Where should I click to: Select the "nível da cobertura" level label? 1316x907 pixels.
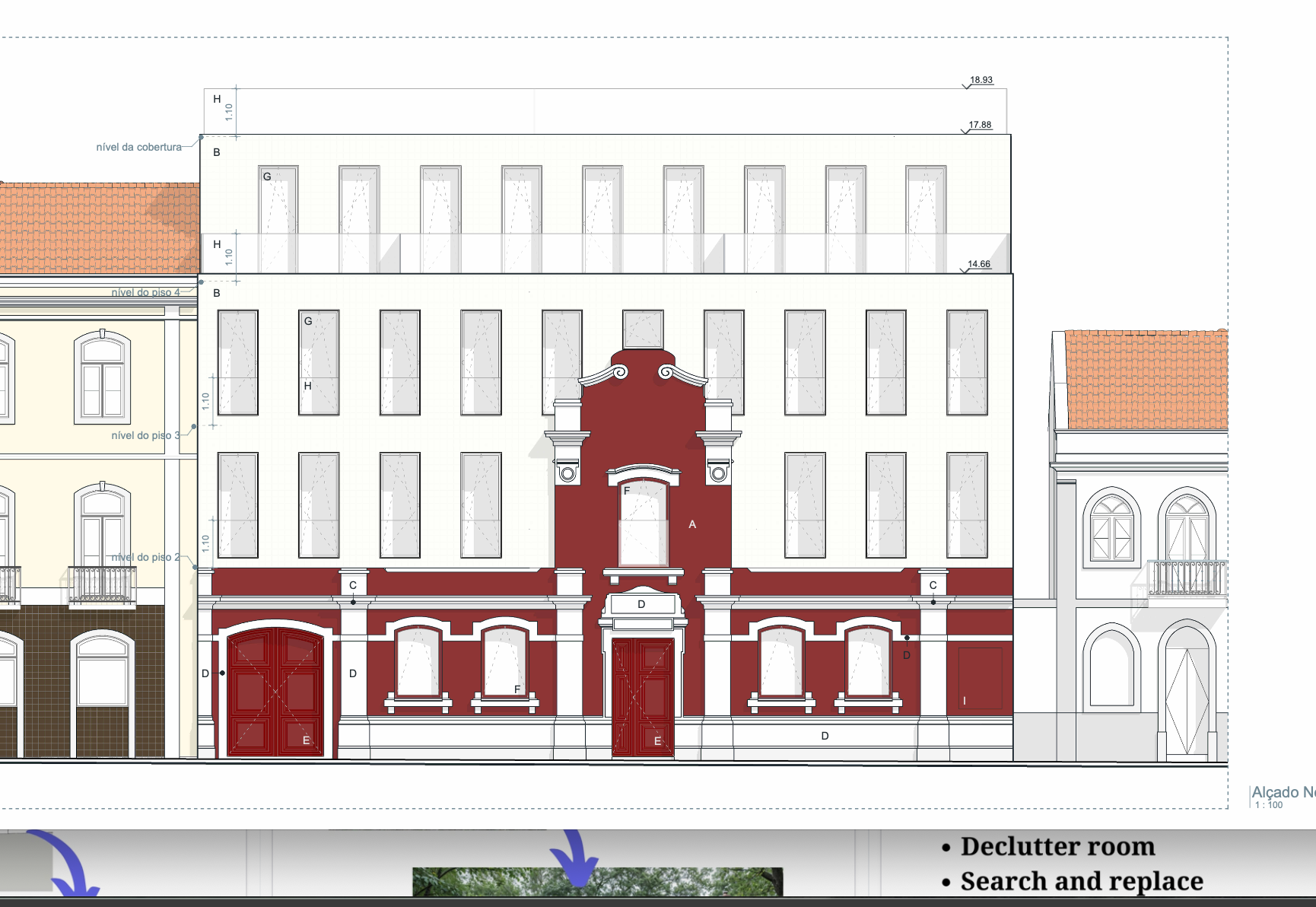[138, 147]
